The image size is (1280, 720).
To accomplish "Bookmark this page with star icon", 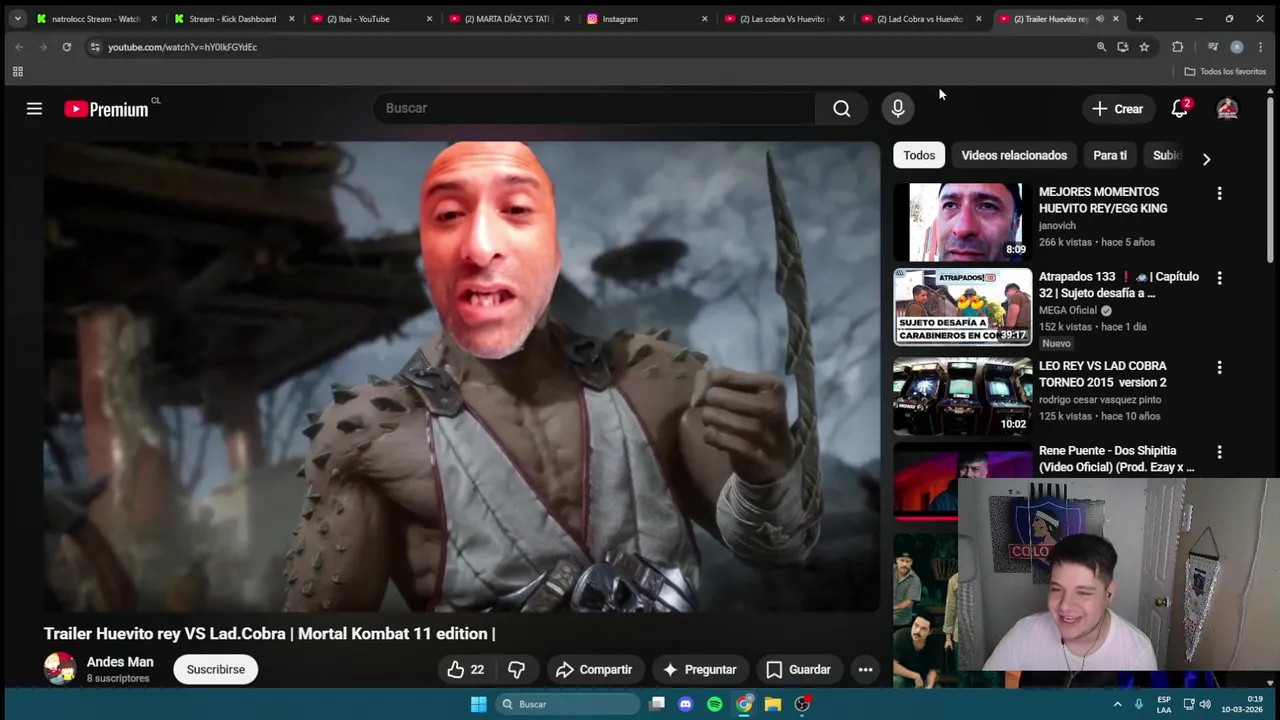I will (1144, 47).
